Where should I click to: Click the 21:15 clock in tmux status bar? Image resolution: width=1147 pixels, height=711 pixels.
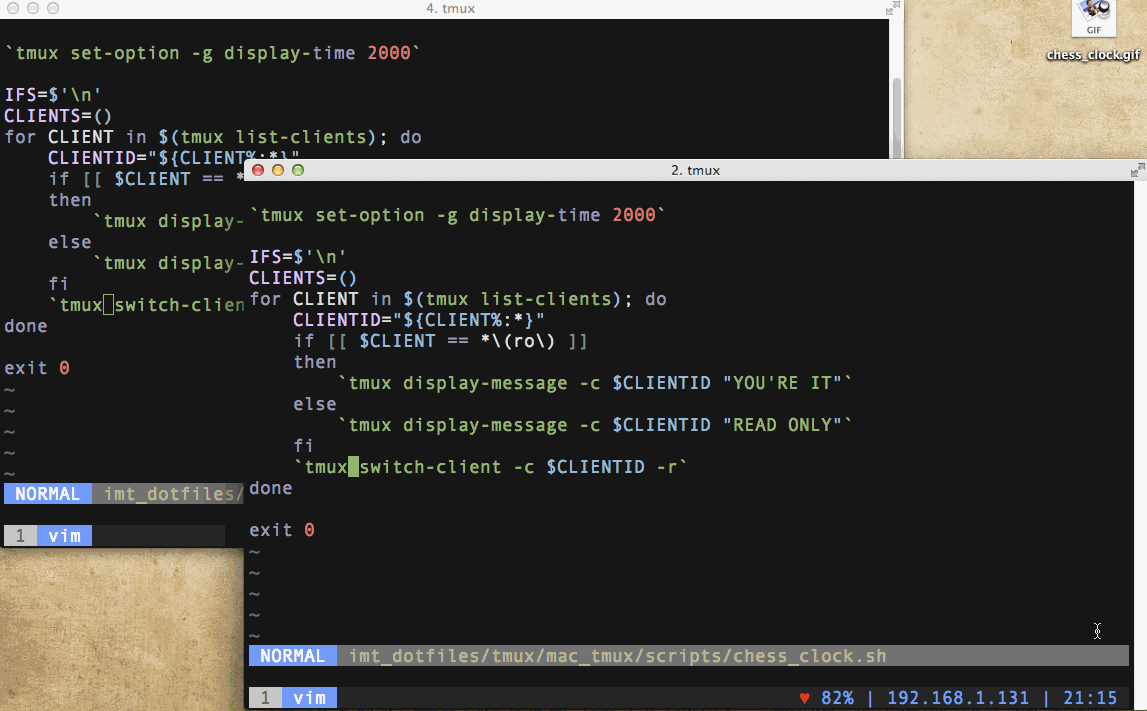pyautogui.click(x=1090, y=698)
